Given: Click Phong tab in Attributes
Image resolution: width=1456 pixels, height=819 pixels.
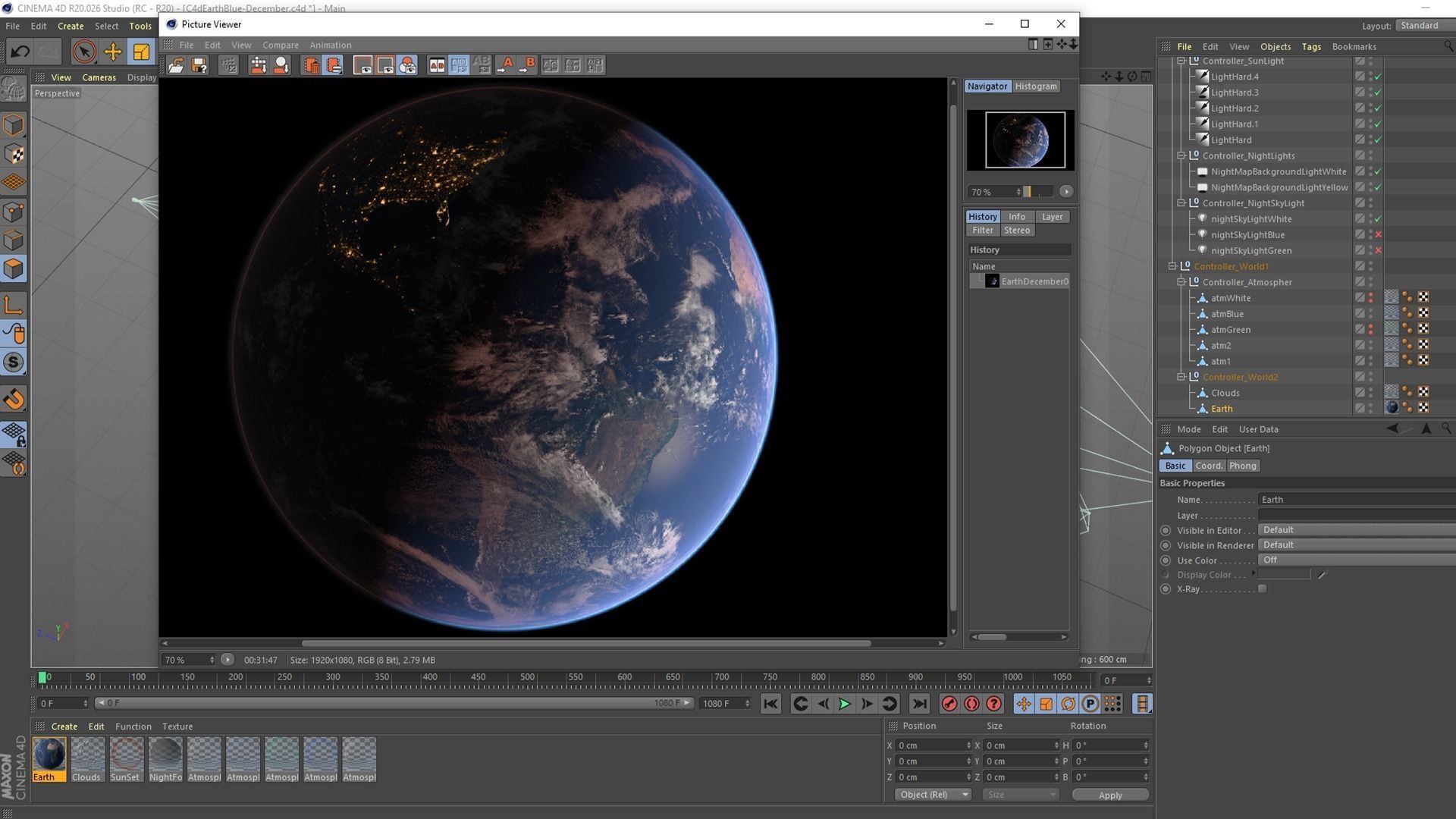Looking at the screenshot, I should tap(1242, 466).
